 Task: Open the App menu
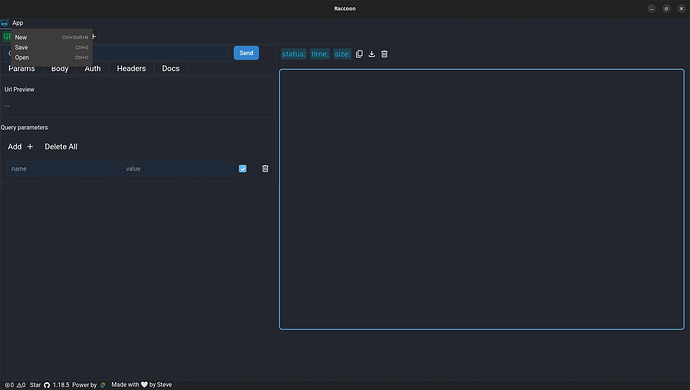click(x=18, y=23)
